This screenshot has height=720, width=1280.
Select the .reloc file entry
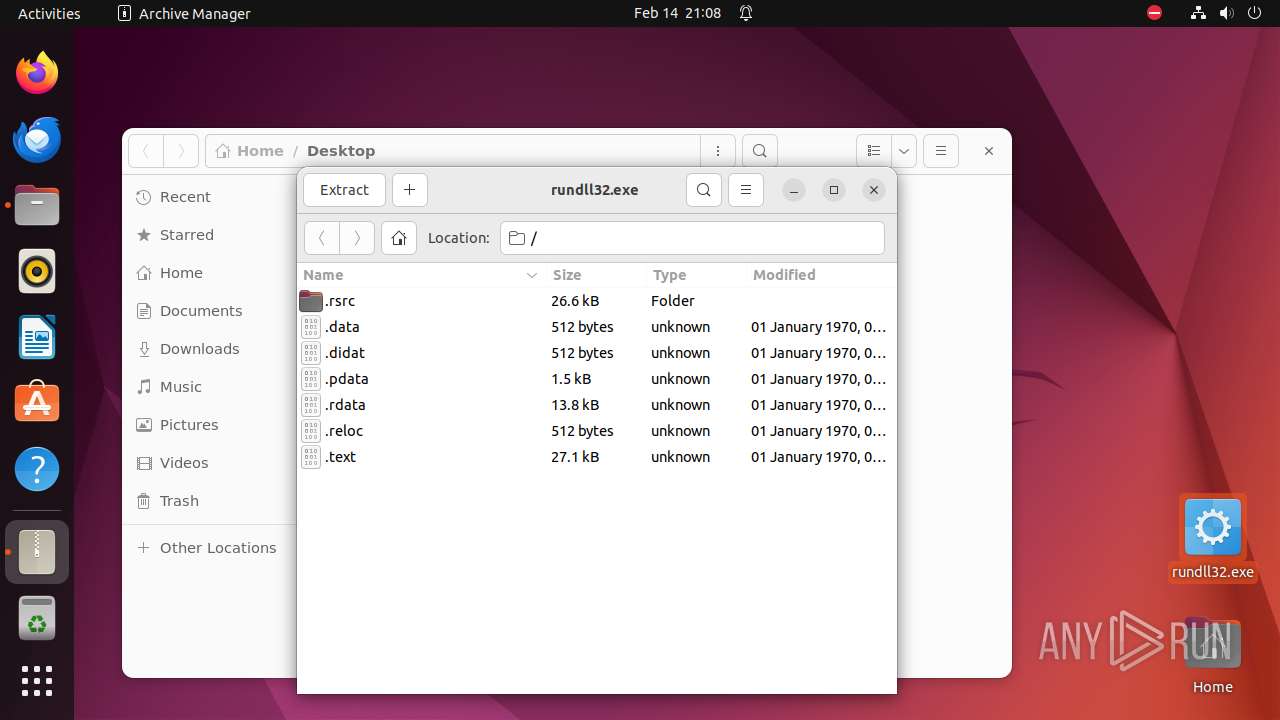pos(597,431)
